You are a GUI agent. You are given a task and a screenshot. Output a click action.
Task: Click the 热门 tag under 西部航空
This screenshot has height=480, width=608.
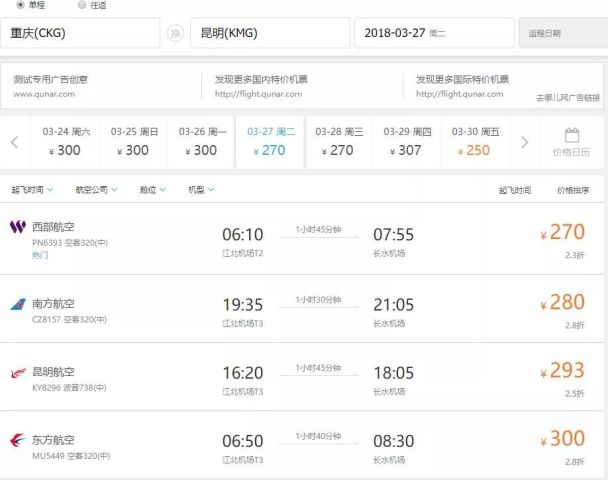tap(40, 255)
